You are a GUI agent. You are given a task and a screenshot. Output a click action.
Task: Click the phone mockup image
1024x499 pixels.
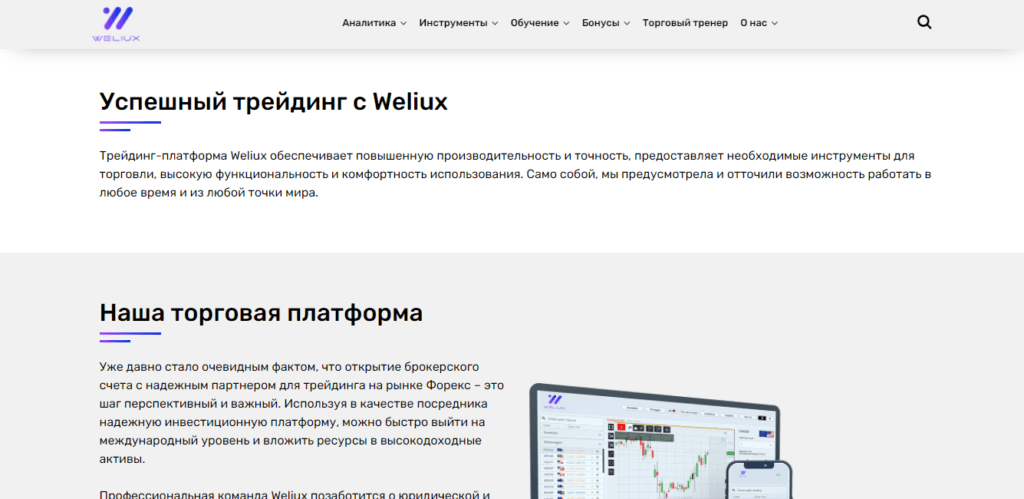(759, 479)
